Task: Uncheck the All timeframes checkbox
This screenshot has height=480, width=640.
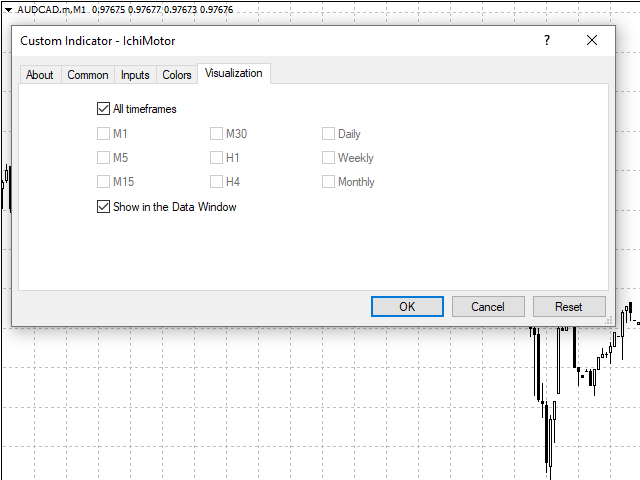Action: (104, 109)
